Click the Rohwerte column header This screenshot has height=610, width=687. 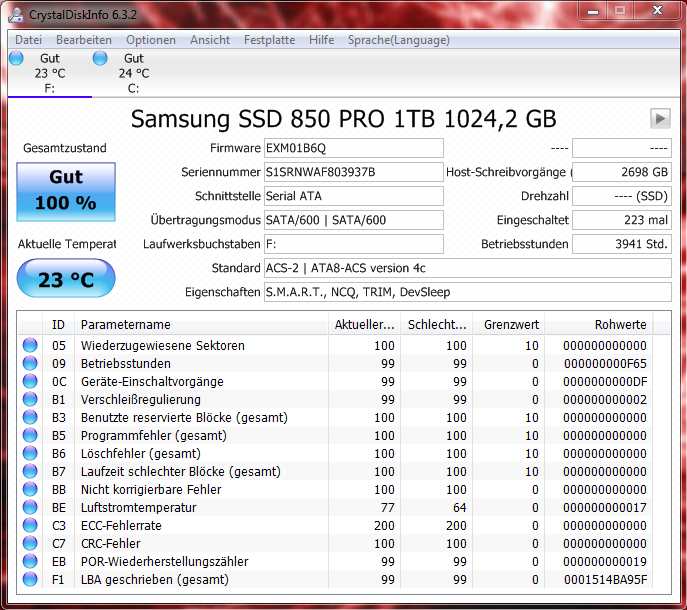598,325
